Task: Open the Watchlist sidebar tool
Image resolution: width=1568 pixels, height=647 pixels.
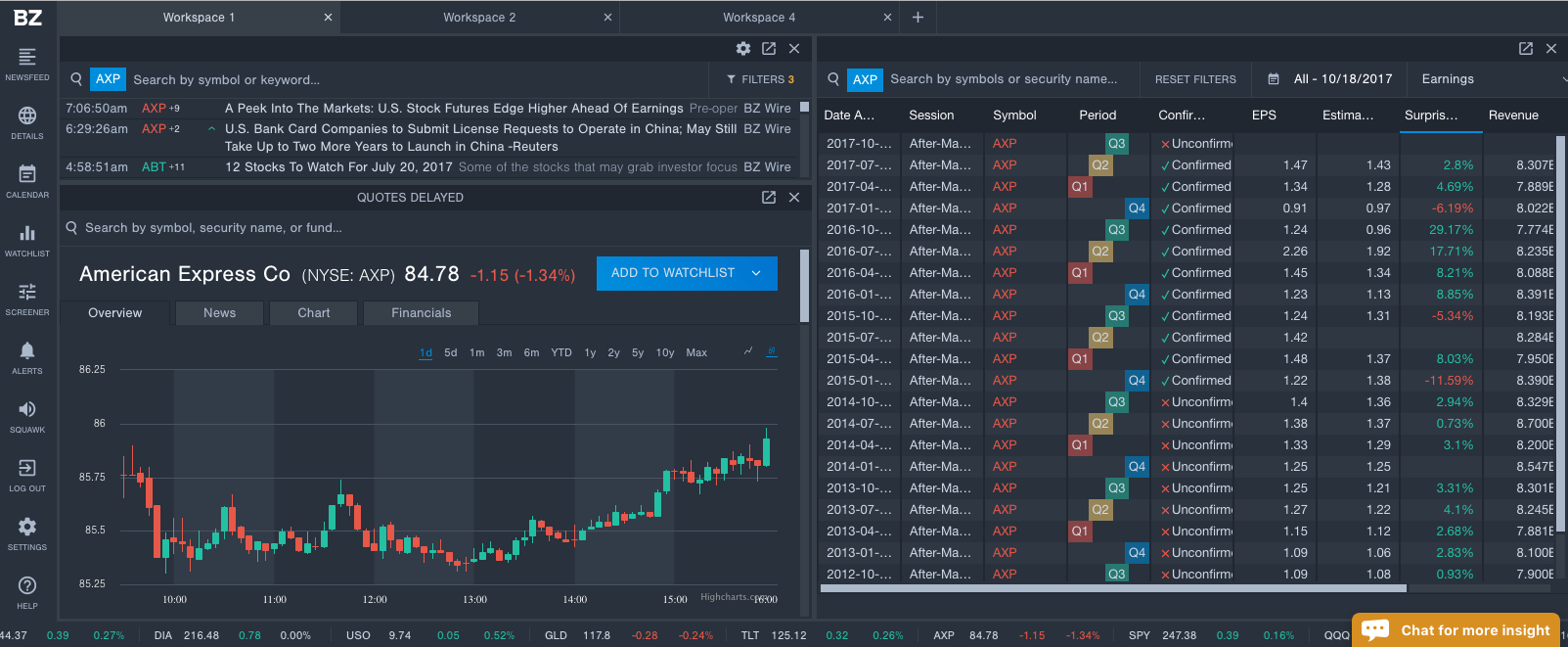Action: pos(27,240)
